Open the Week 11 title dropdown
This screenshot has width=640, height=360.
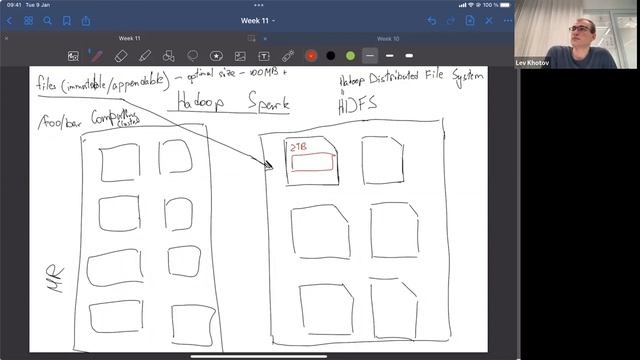point(258,20)
